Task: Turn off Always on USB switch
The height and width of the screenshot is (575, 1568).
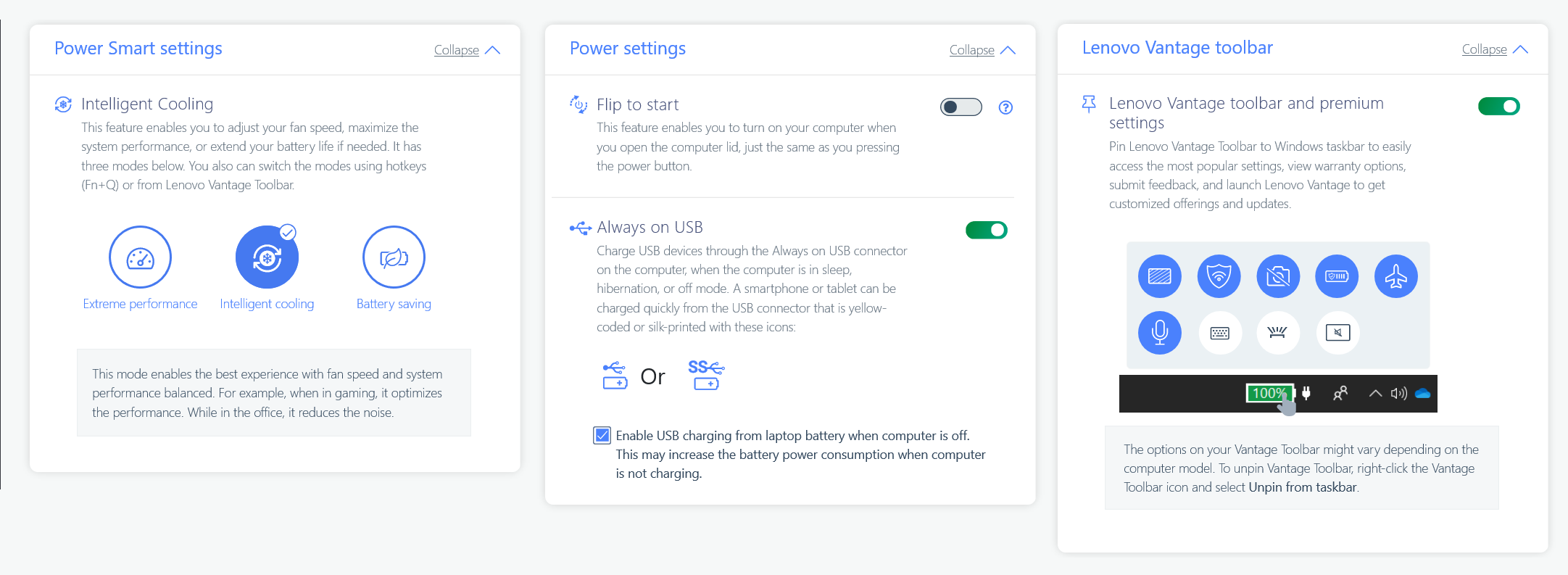Action: click(x=986, y=230)
